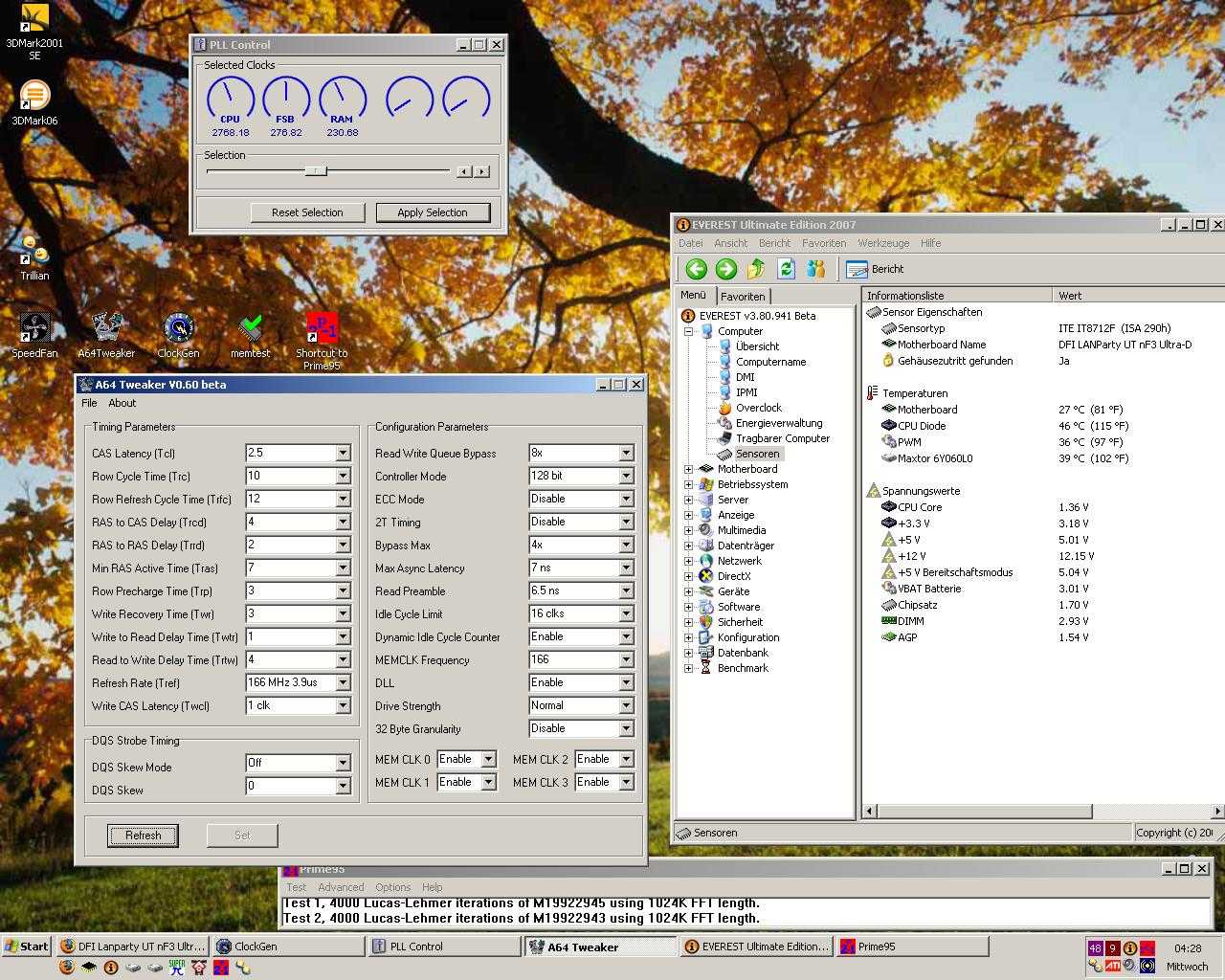This screenshot has height=980, width=1225.
Task: Expand the Motherboard node in EVEREST tree
Action: pyautogui.click(x=688, y=469)
